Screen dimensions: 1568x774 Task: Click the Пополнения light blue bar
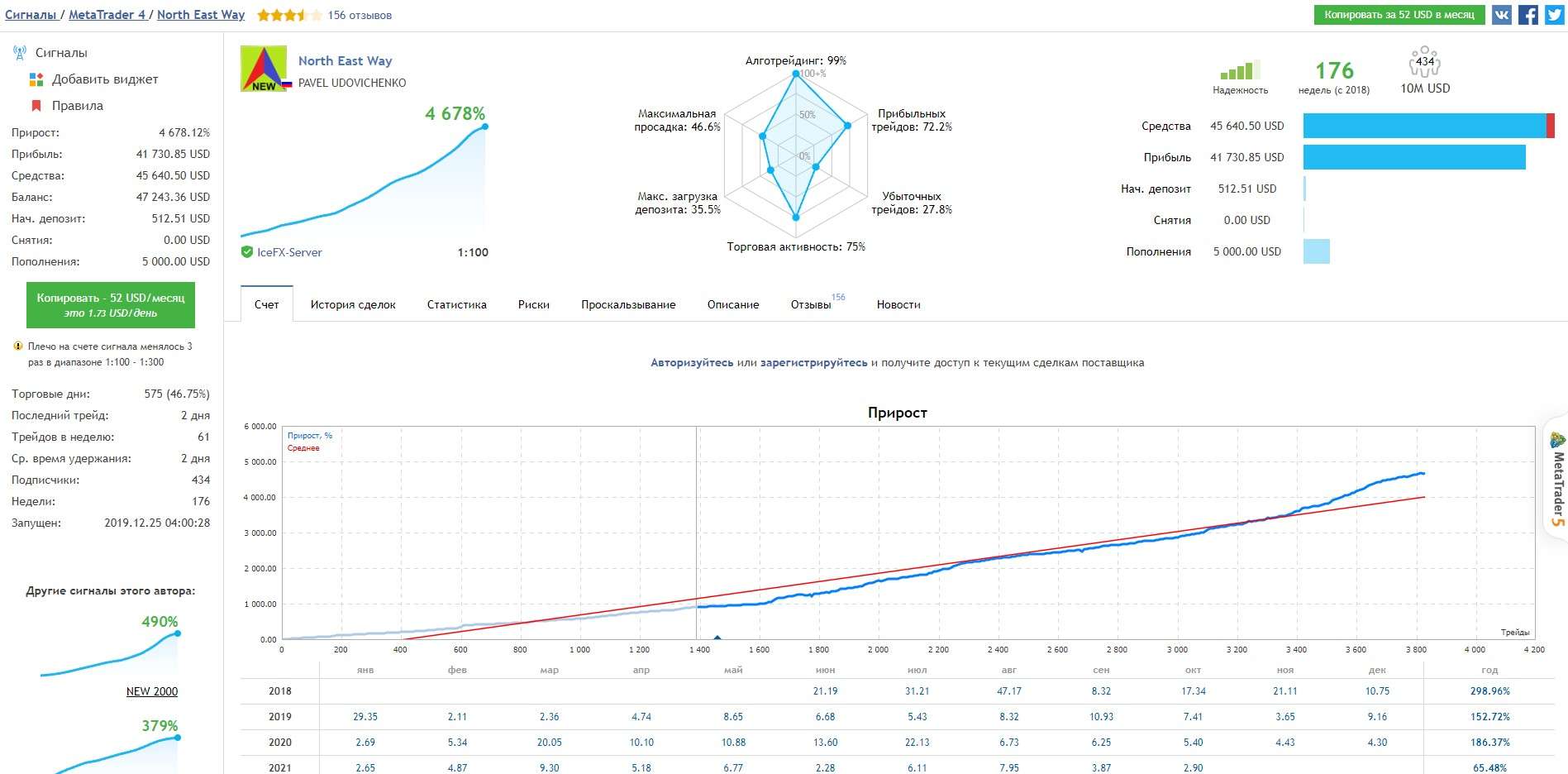[x=1317, y=251]
